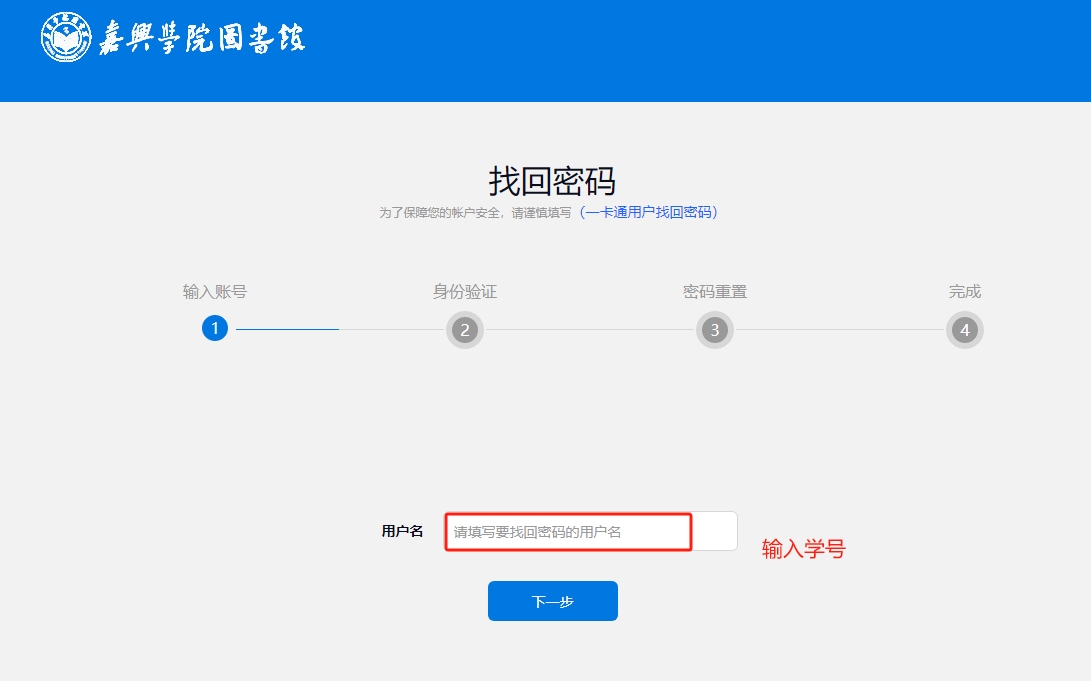Click the grey connector between steps 2 and 3
The width and height of the screenshot is (1091, 681).
tap(590, 329)
